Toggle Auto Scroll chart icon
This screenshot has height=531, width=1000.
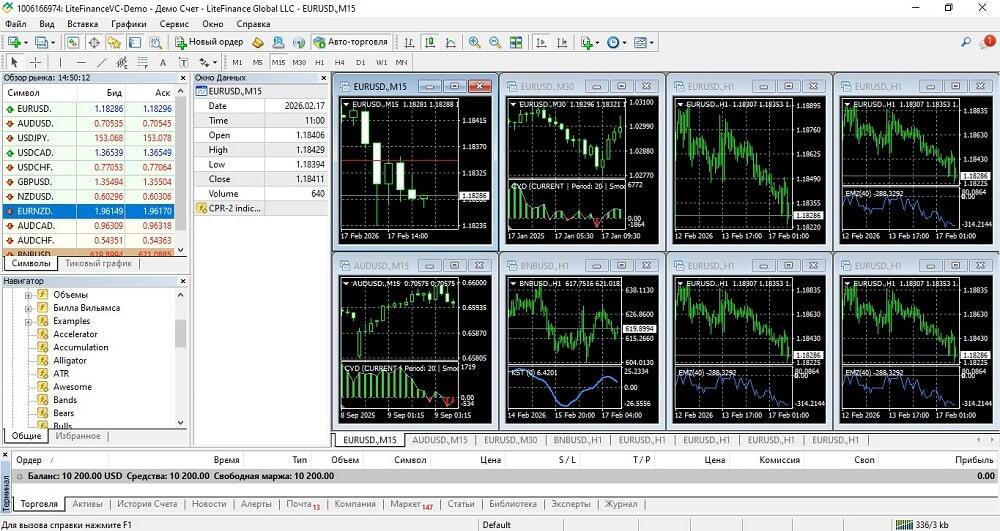(x=541, y=42)
